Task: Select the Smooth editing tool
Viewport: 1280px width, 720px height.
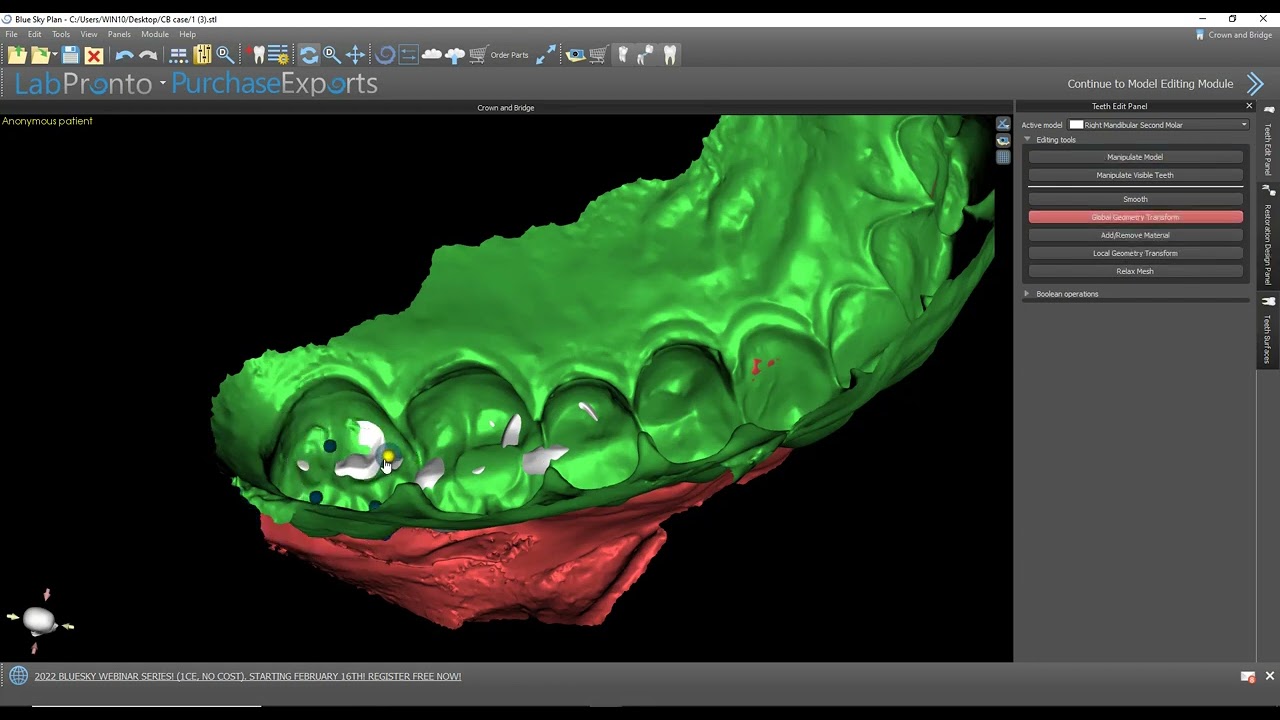Action: click(1135, 199)
